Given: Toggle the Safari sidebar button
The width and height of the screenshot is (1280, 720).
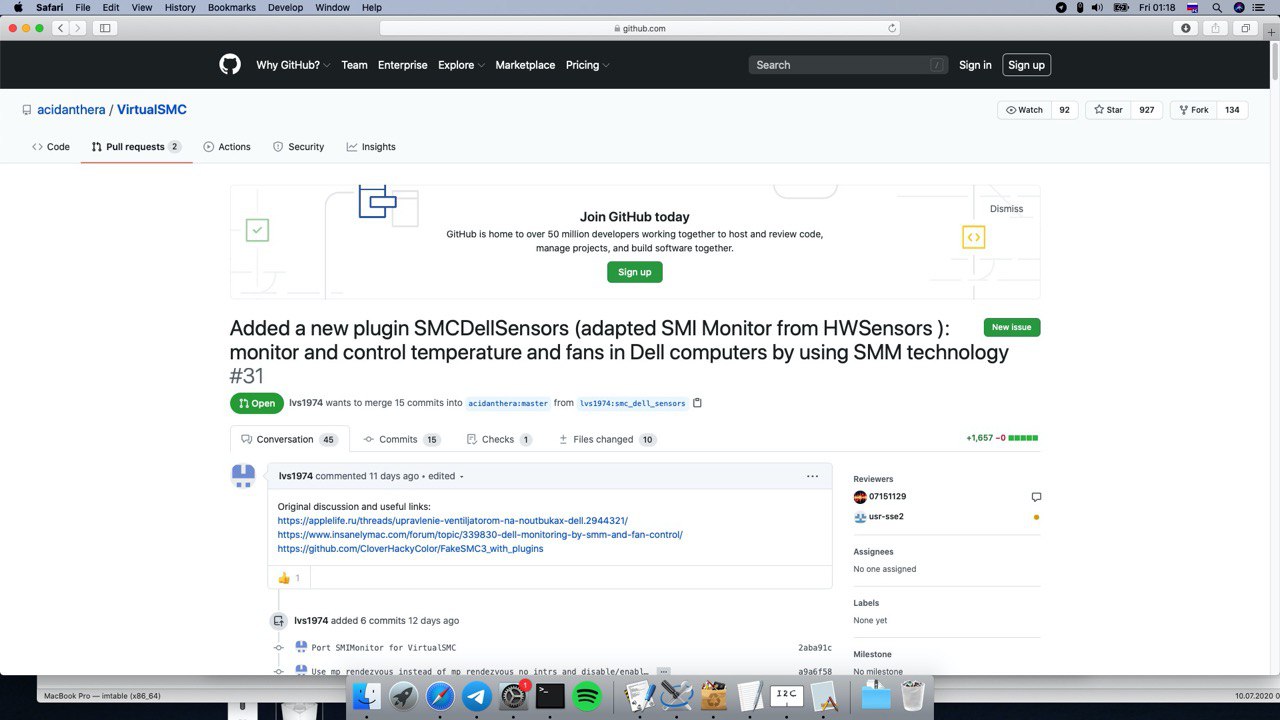Looking at the screenshot, I should (105, 28).
